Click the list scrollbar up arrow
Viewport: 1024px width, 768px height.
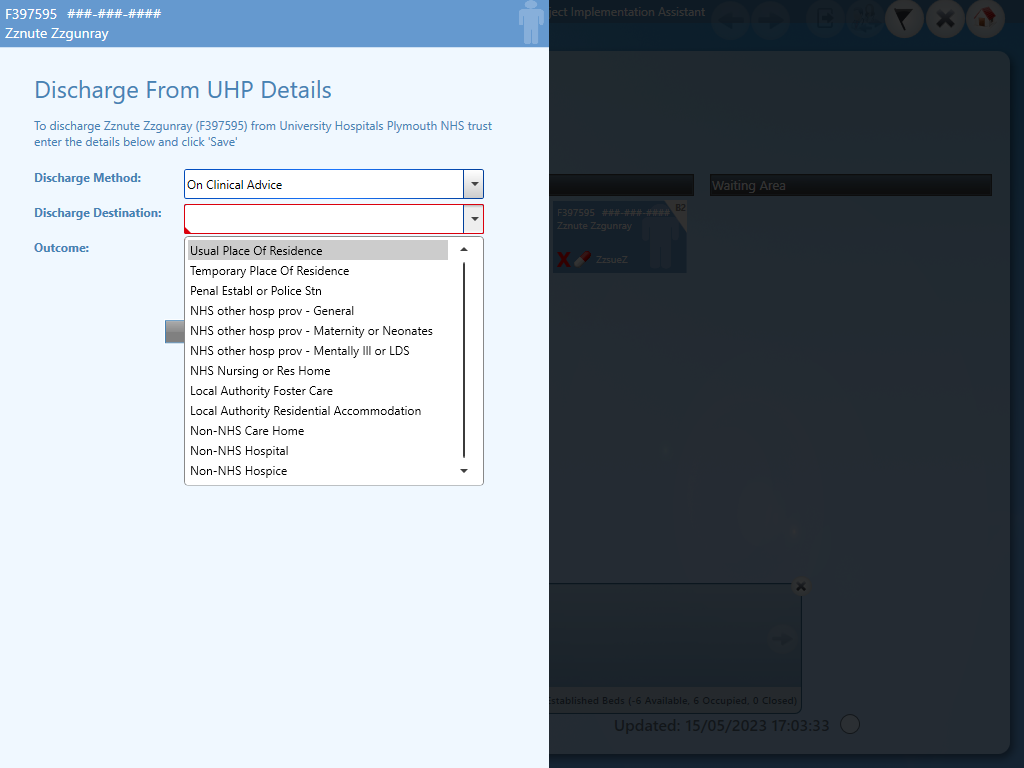click(x=464, y=249)
